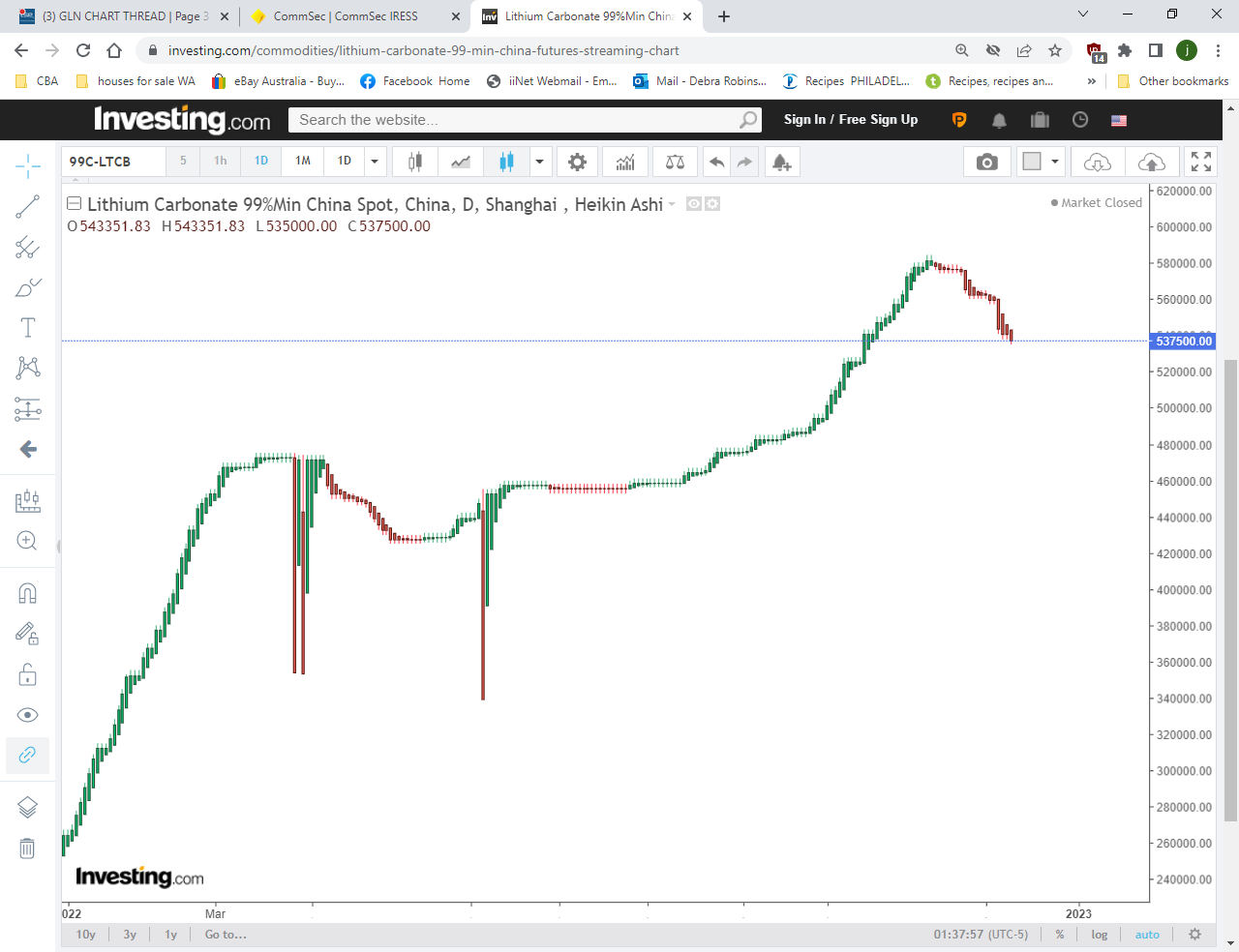Enter fullscreen chart mode
Image resolution: width=1239 pixels, height=952 pixels.
pos(1200,162)
